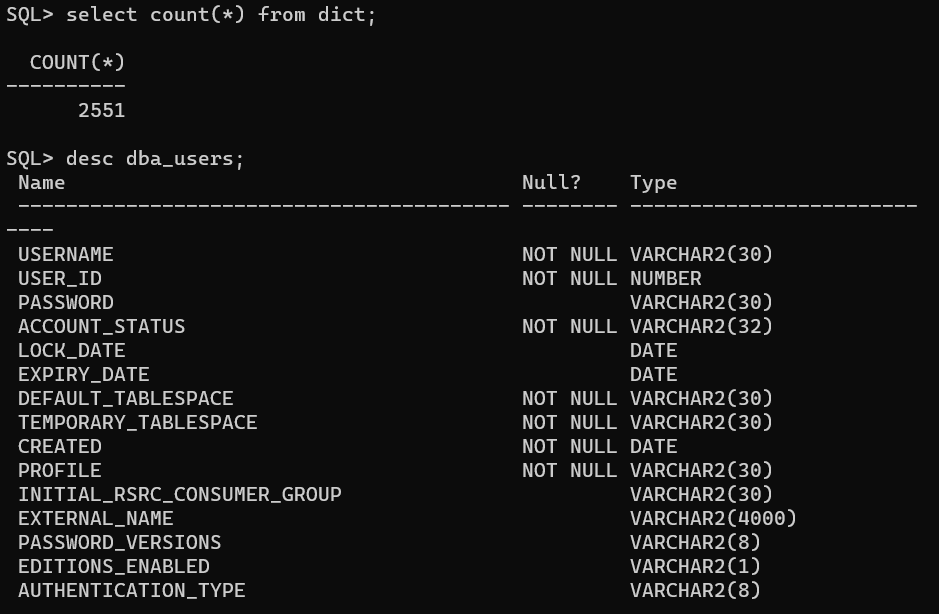Click INITIAL_RSRC_CONSUMER_GROUP text

click(180, 494)
